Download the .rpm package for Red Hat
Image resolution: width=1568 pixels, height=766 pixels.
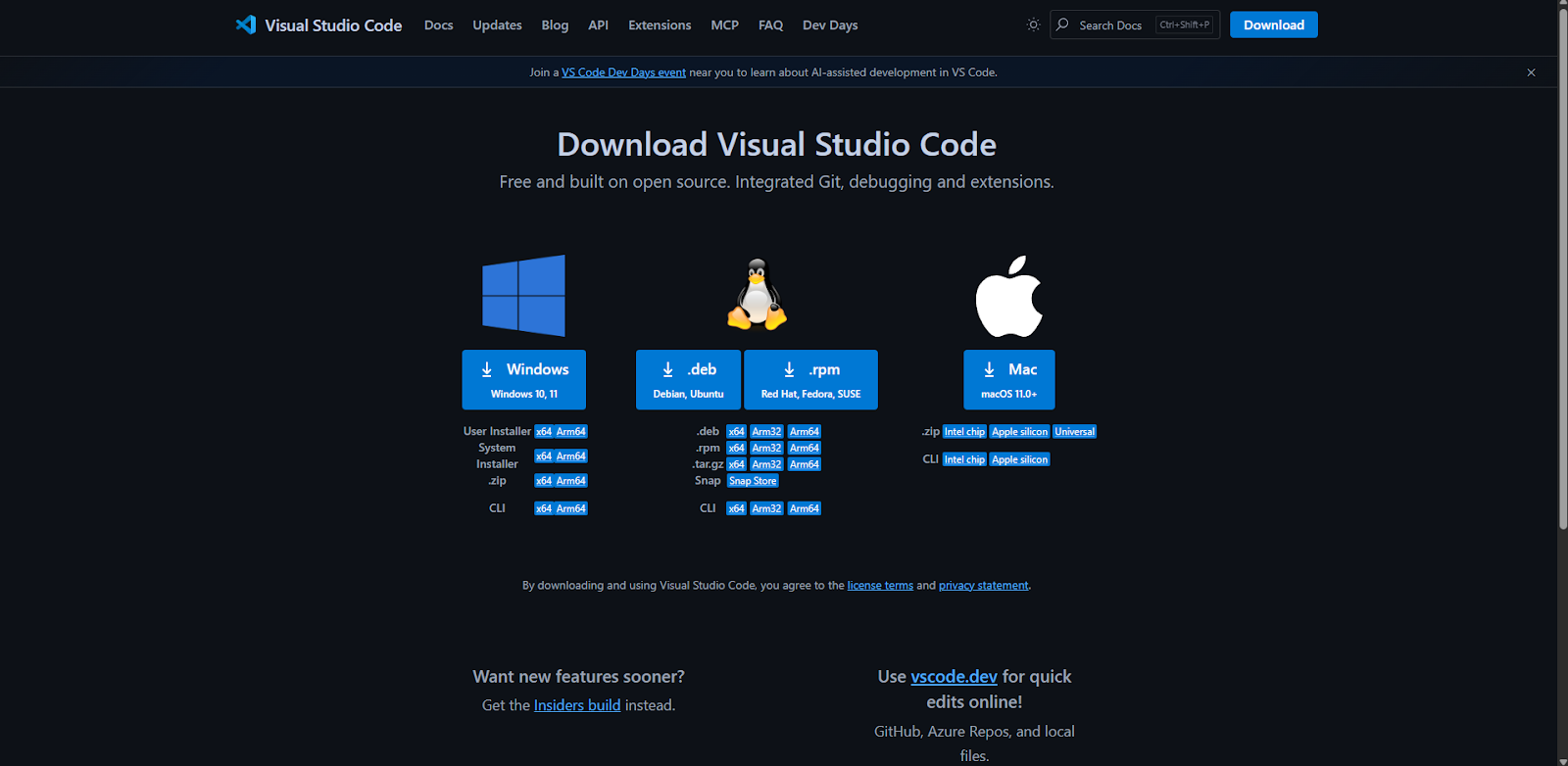click(810, 379)
